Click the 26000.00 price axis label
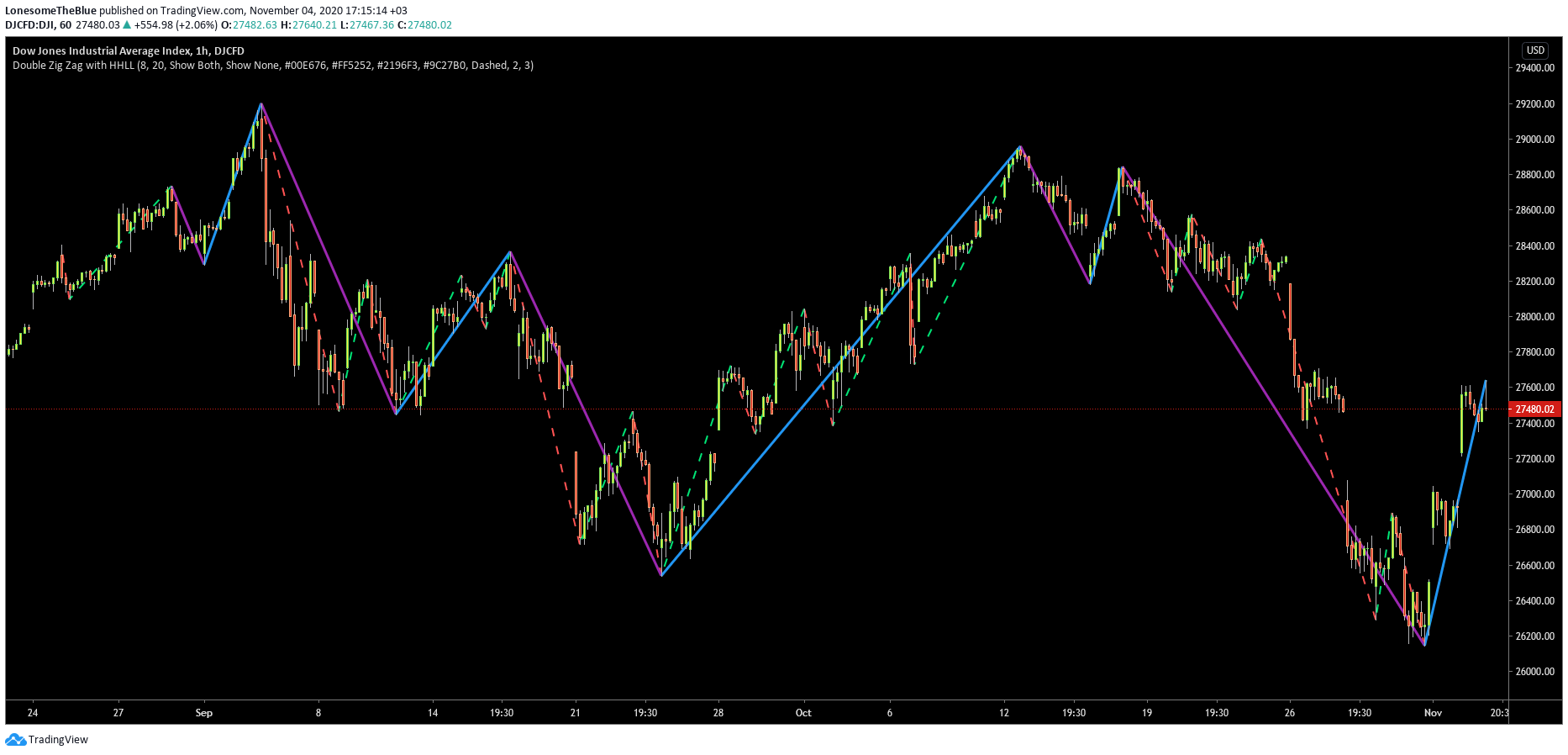This screenshot has height=755, width=1568. tap(1534, 672)
